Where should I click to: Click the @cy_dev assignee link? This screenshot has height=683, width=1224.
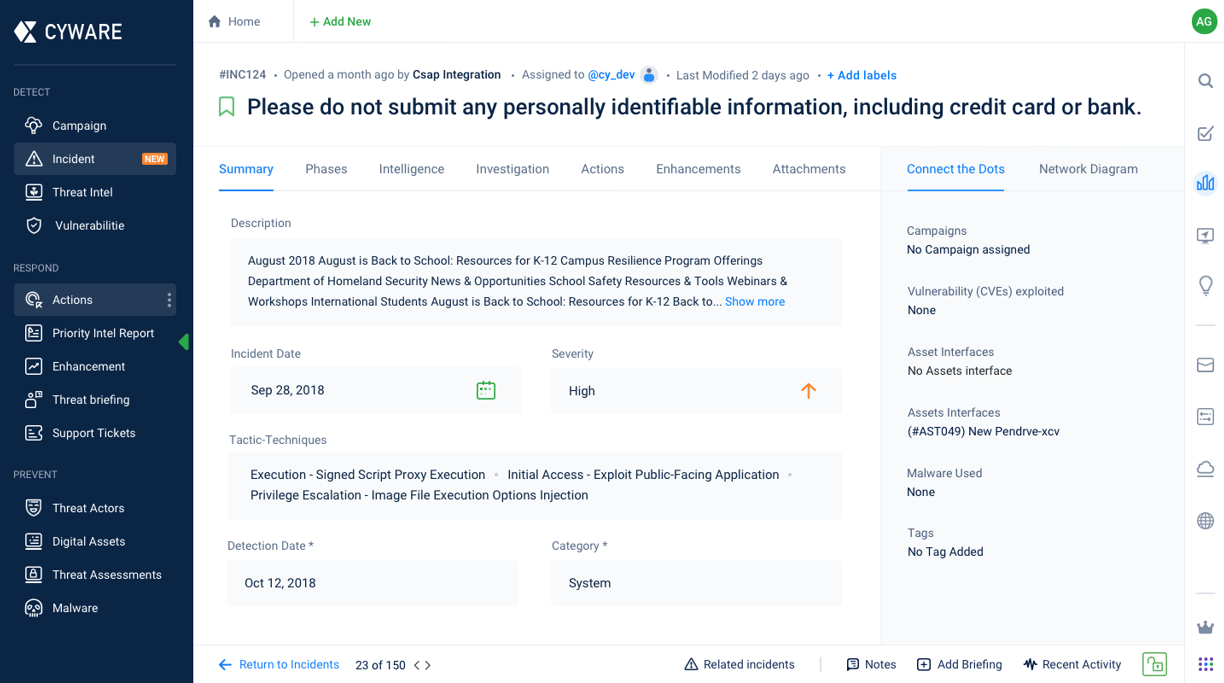click(611, 75)
